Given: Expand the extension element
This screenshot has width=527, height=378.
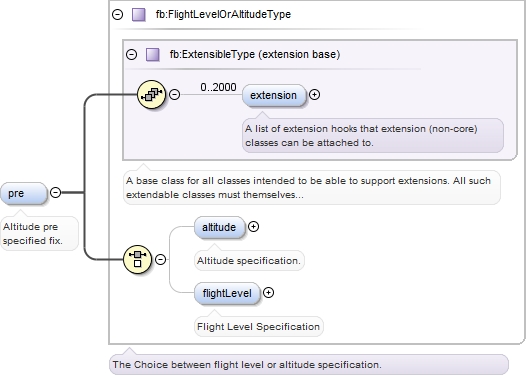Looking at the screenshot, I should pos(314,95).
